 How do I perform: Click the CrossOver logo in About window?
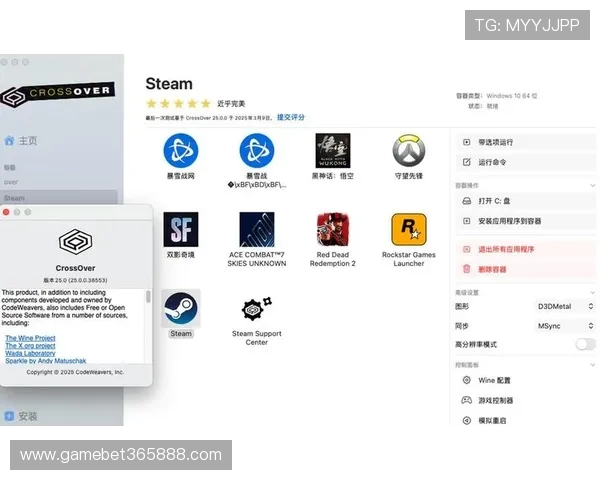coord(75,242)
